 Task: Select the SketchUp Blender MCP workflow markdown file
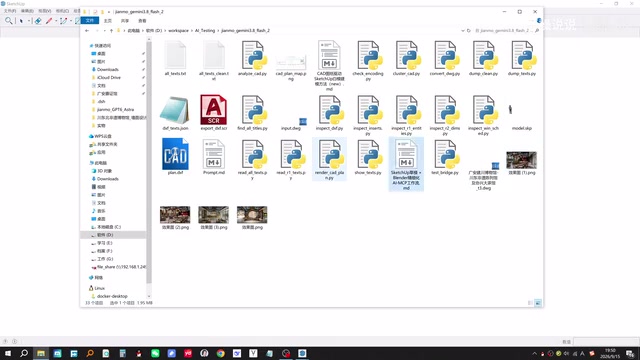click(407, 164)
